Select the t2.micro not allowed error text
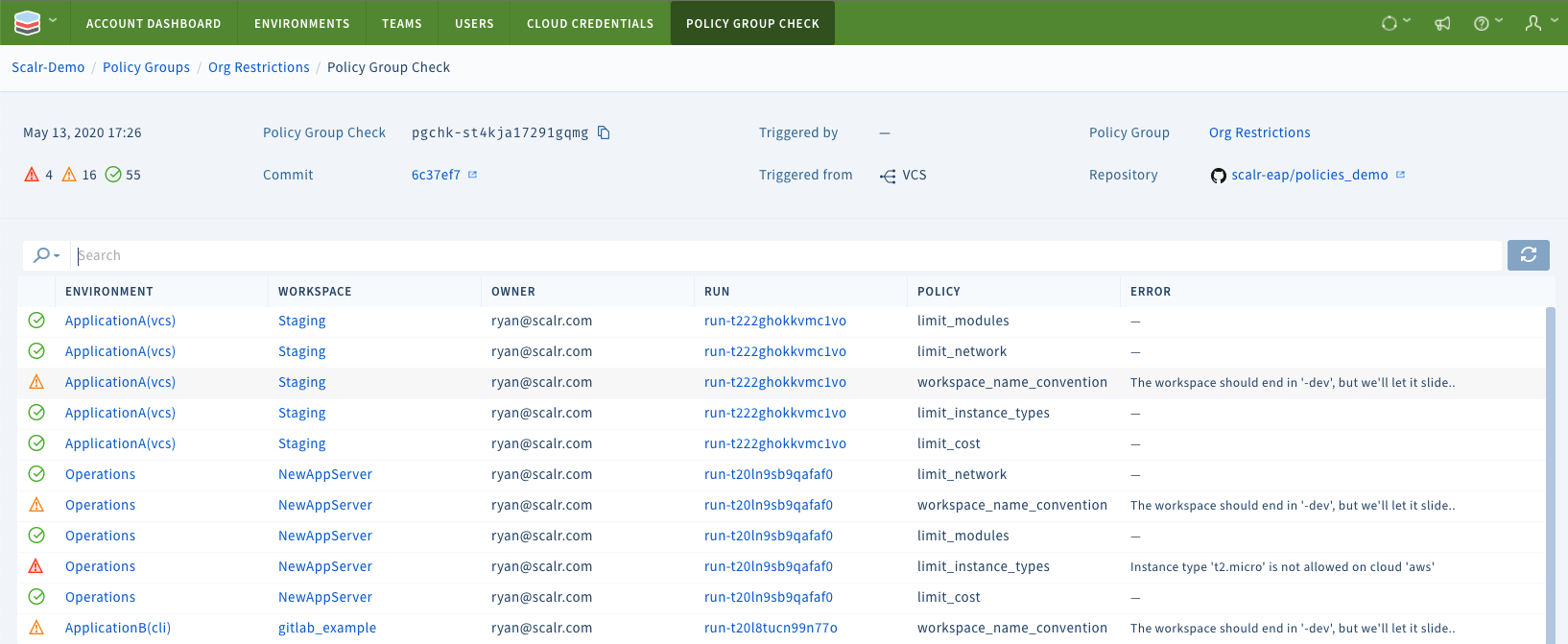The height and width of the screenshot is (644, 1568). pyautogui.click(x=1282, y=566)
